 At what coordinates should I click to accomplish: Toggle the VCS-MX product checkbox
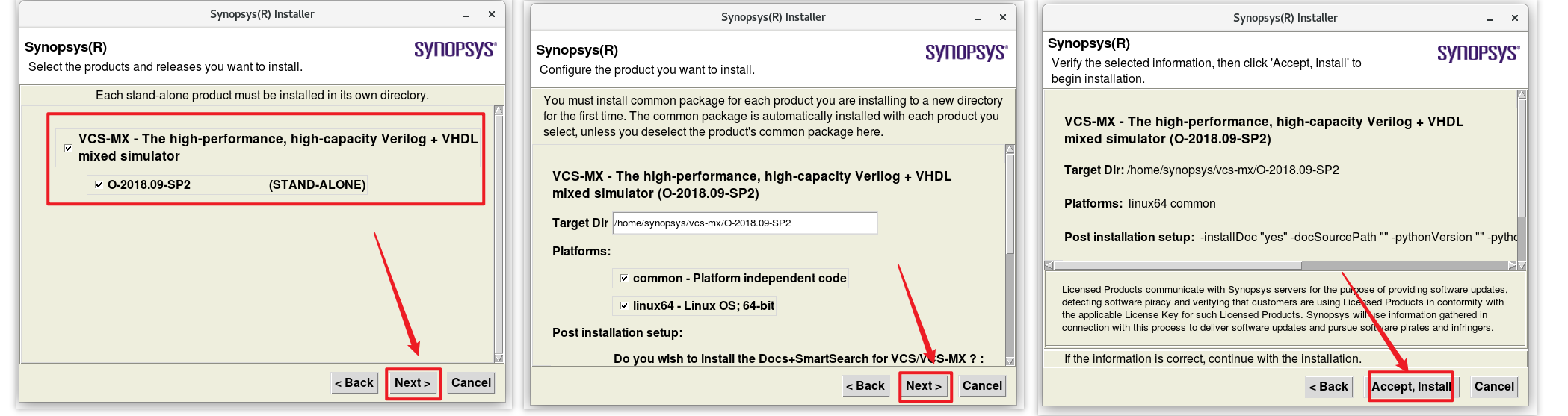coord(68,148)
